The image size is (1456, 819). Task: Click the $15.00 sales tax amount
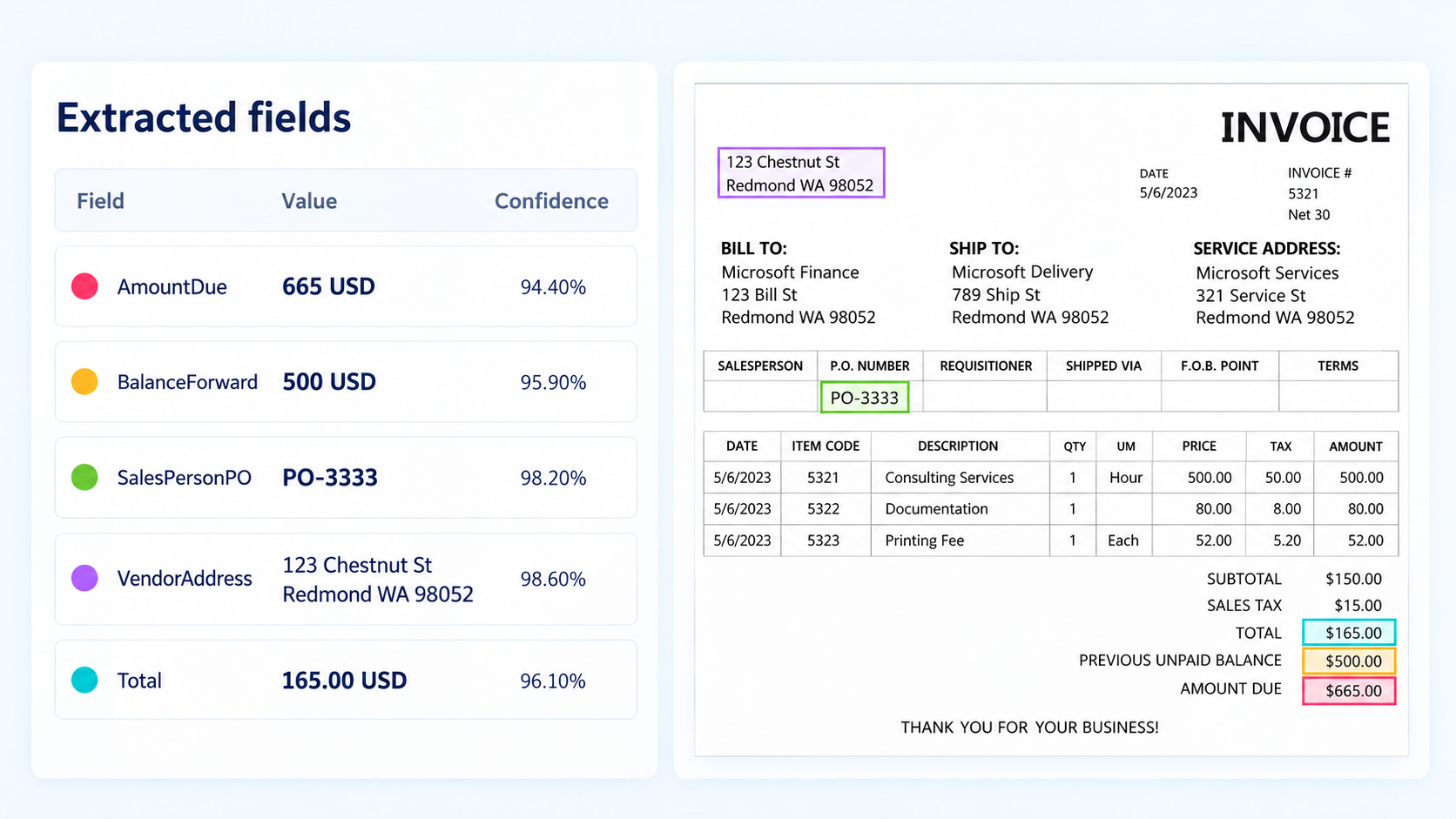pos(1358,605)
